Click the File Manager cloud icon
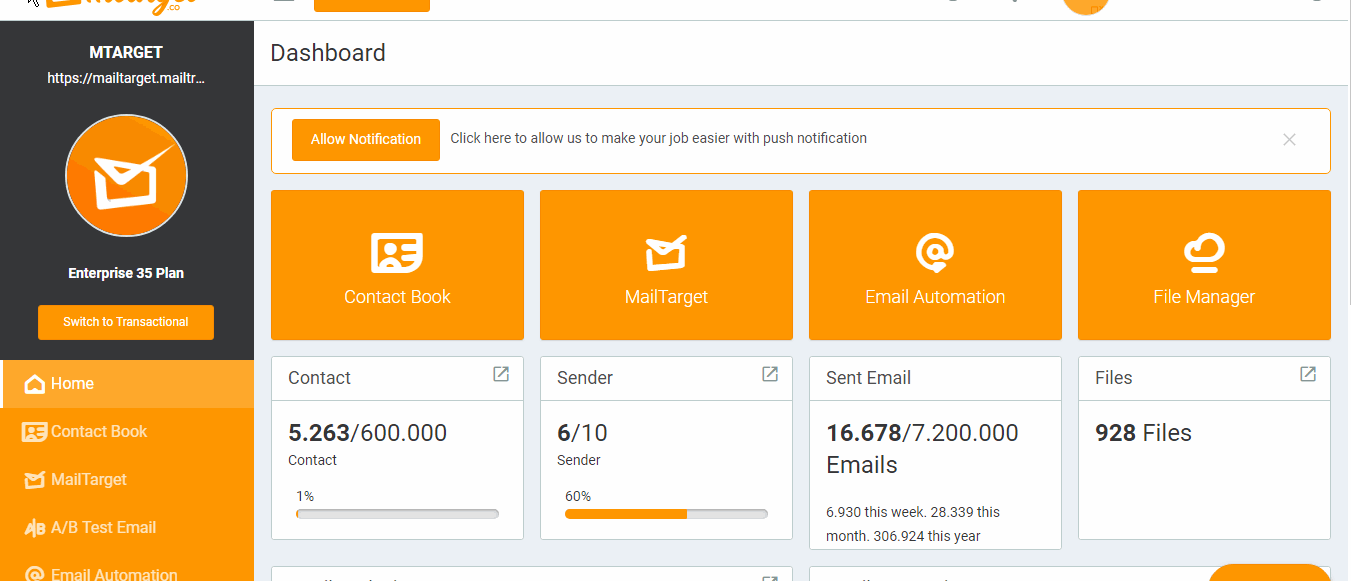Image resolution: width=1351 pixels, height=581 pixels. click(1204, 252)
